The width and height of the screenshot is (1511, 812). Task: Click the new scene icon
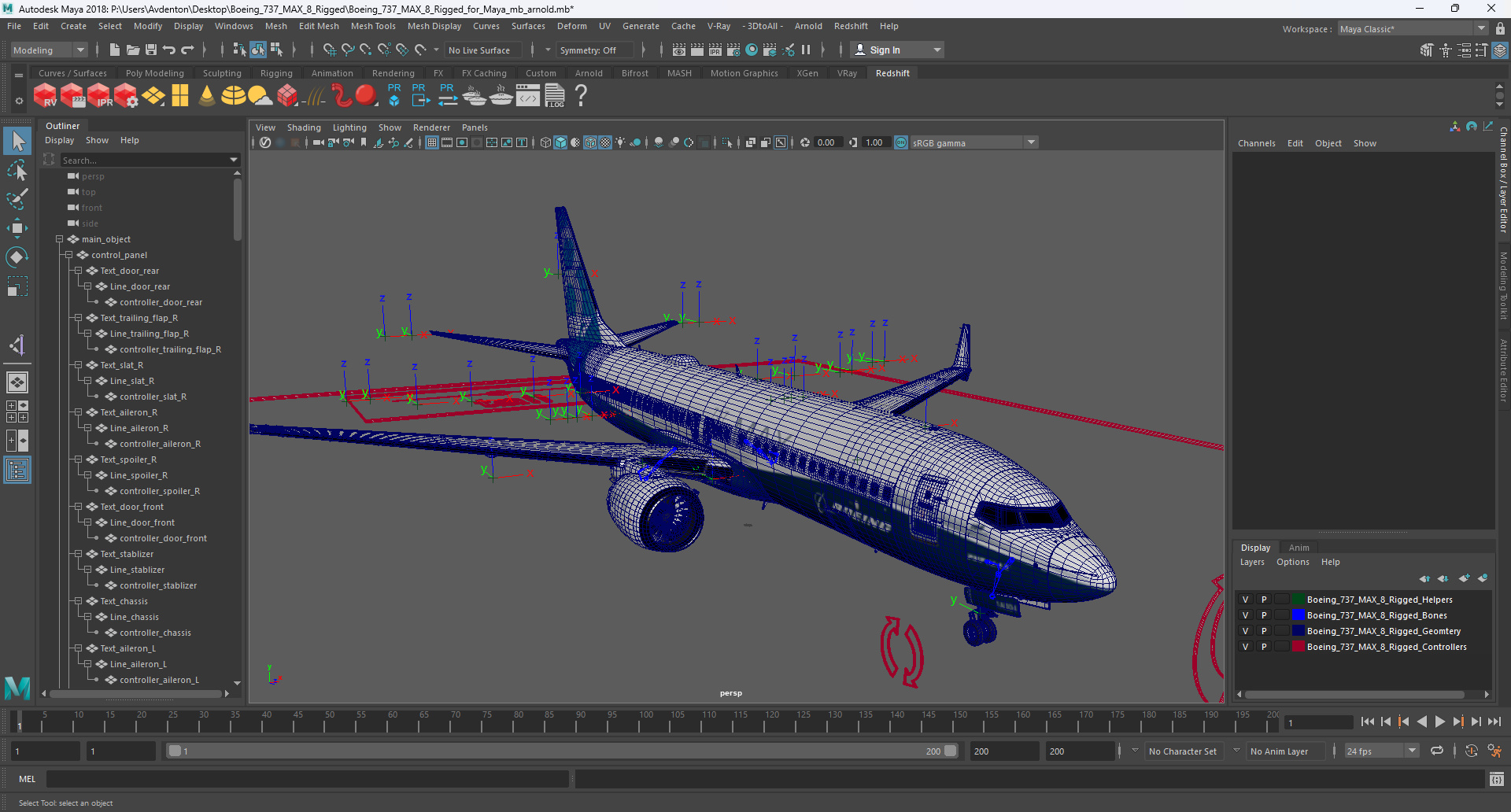point(114,50)
